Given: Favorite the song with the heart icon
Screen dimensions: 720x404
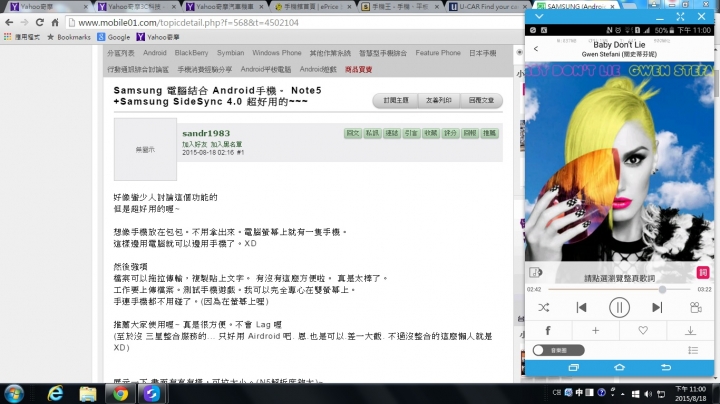Looking at the screenshot, I should click(x=643, y=330).
